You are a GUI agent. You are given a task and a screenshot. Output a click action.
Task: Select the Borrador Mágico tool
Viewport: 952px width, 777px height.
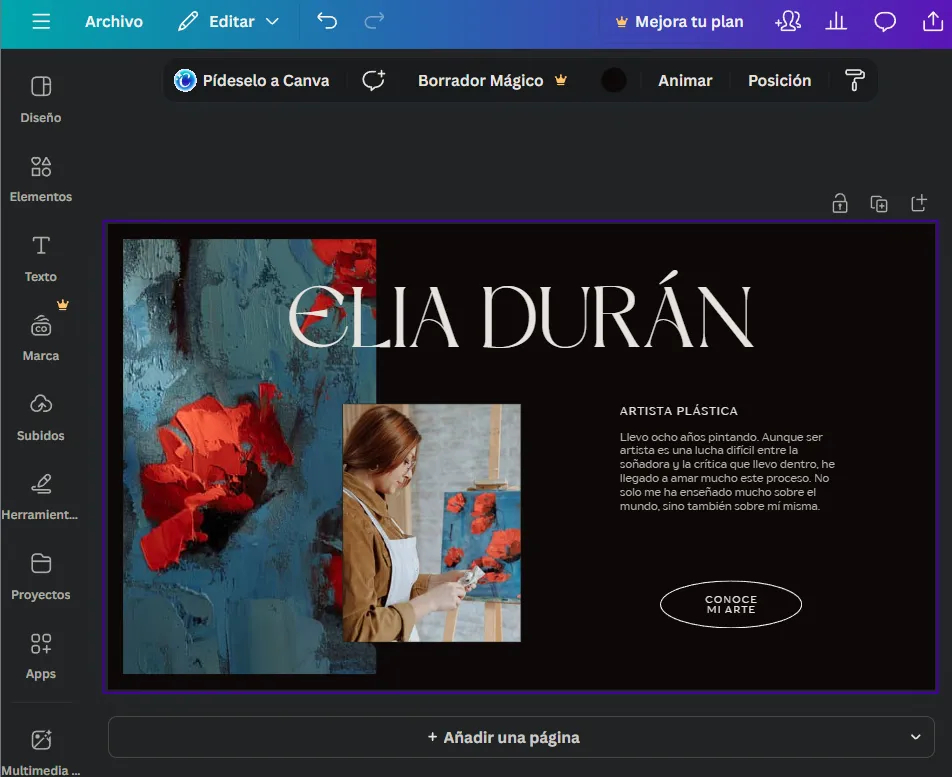coord(480,80)
